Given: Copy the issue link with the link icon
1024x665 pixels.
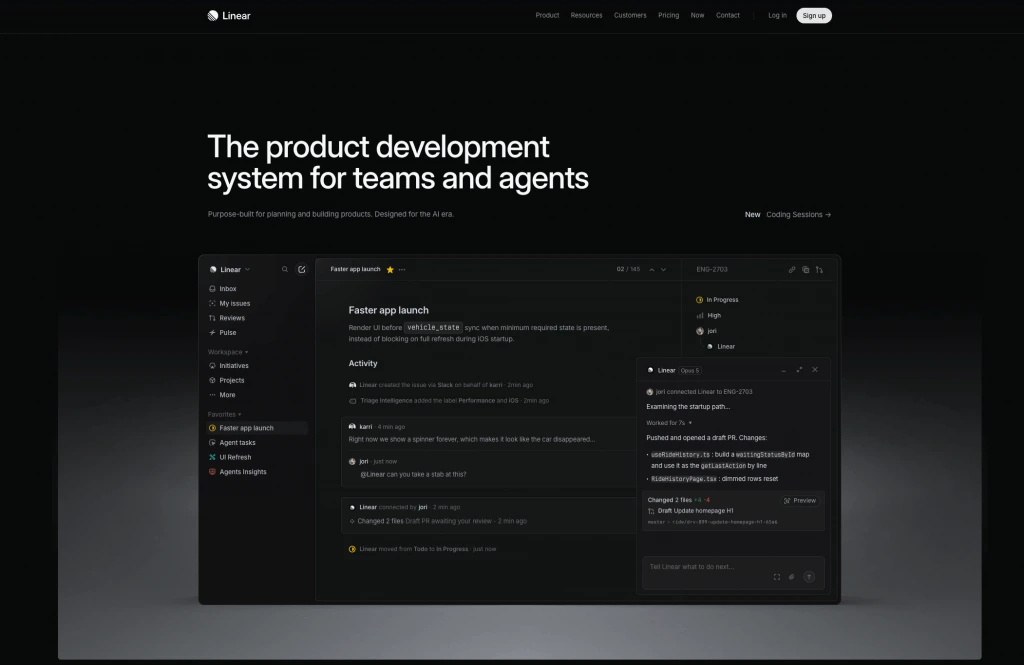Looking at the screenshot, I should point(792,269).
